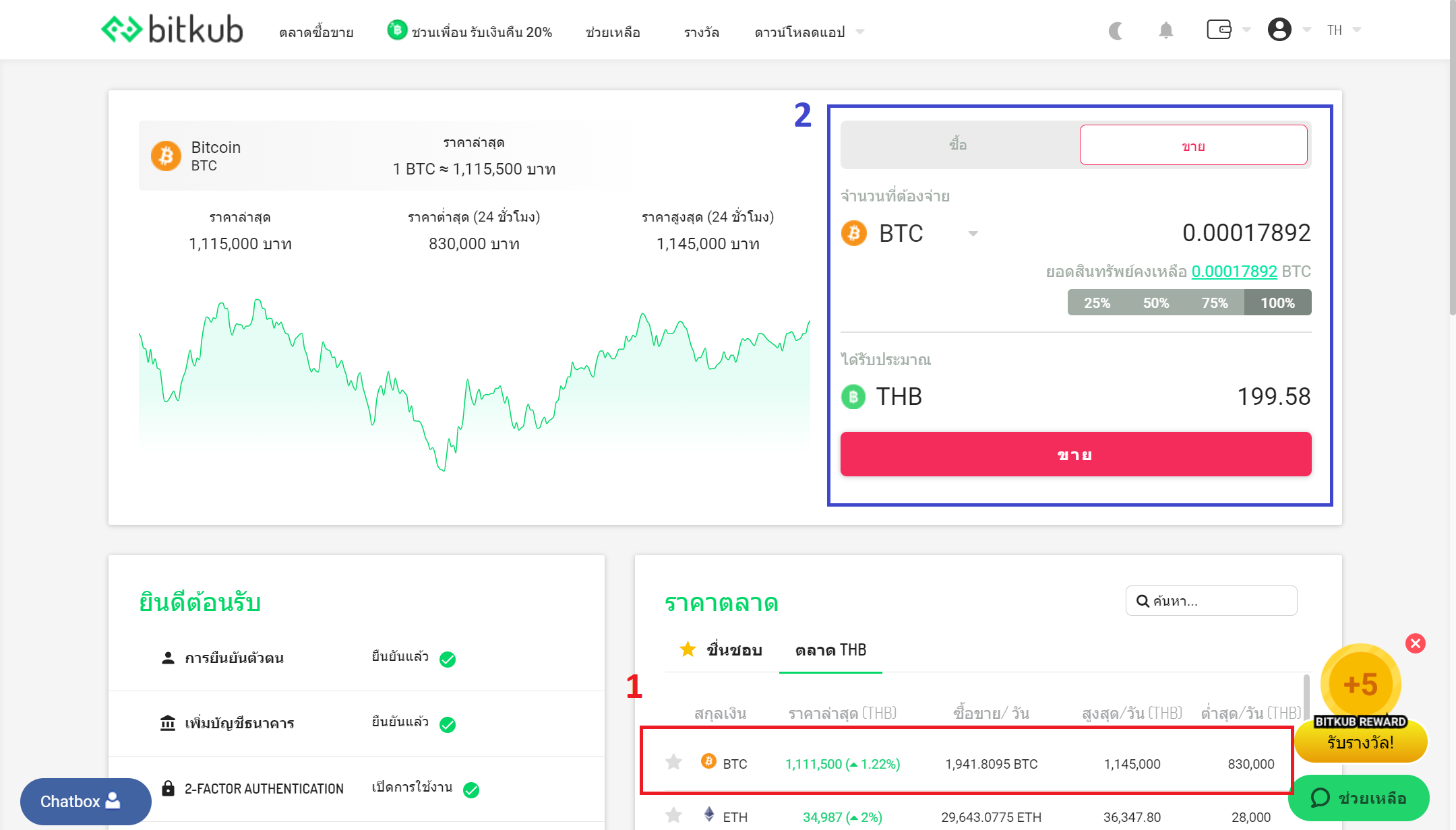Click the THB coin icon in sell panel

853,397
